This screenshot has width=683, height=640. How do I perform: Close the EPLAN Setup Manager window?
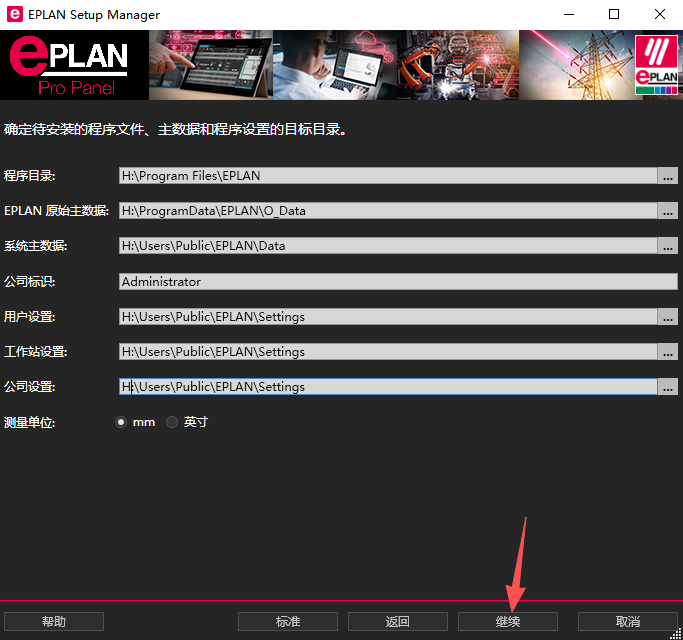click(x=659, y=14)
